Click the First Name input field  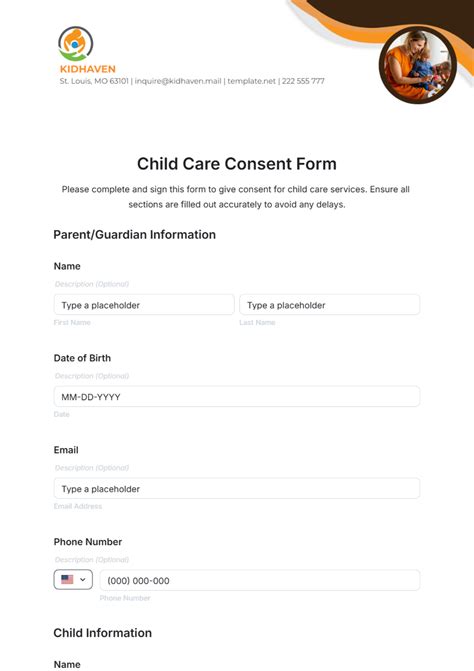(x=144, y=305)
